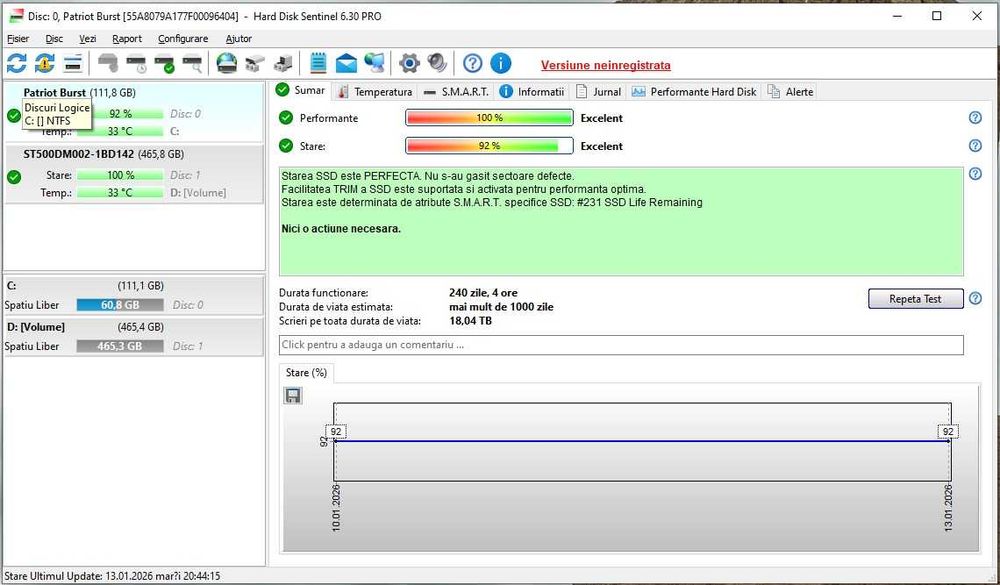Click help icon beside Stare bar

974,145
